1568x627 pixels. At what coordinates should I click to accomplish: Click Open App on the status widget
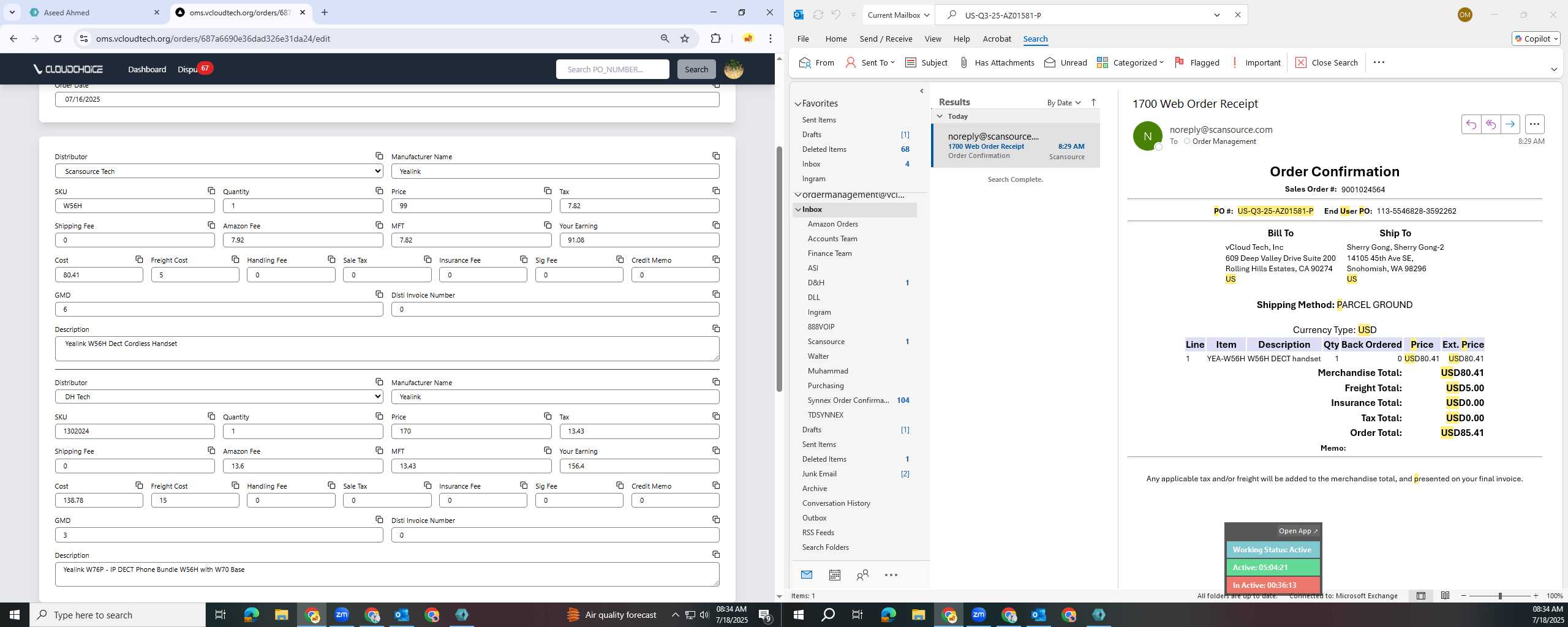[1298, 531]
